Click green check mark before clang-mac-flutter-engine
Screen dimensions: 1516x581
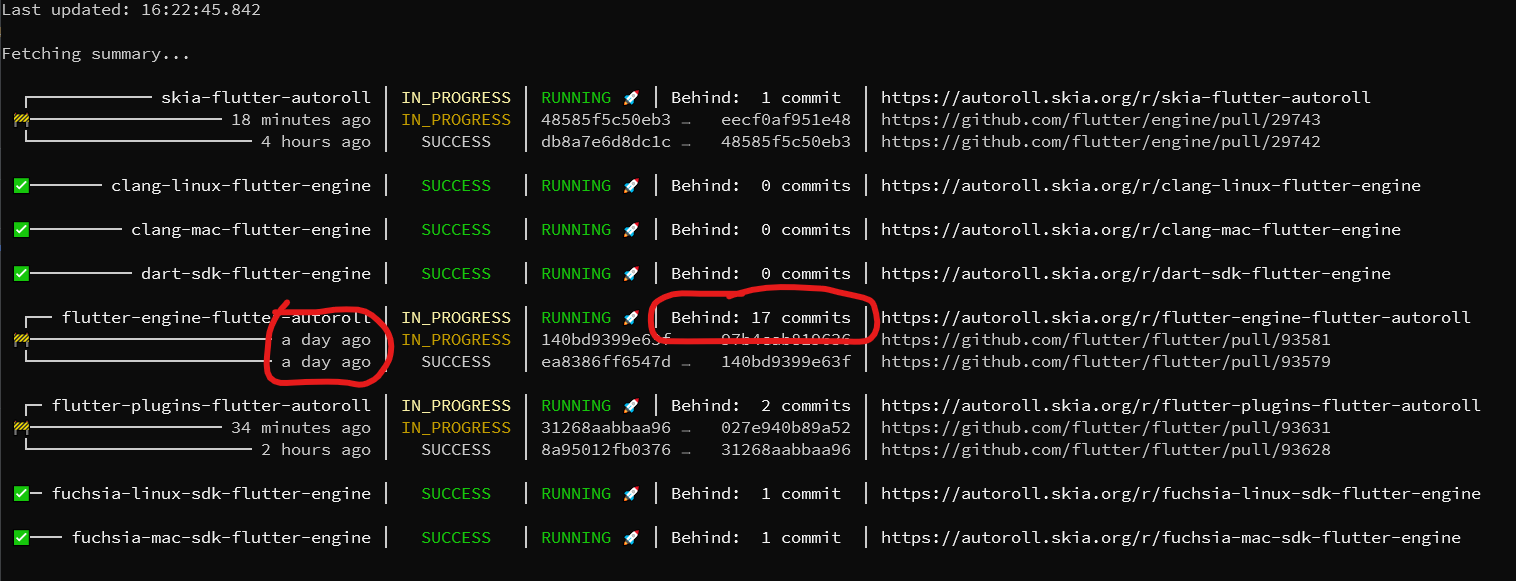(x=21, y=230)
